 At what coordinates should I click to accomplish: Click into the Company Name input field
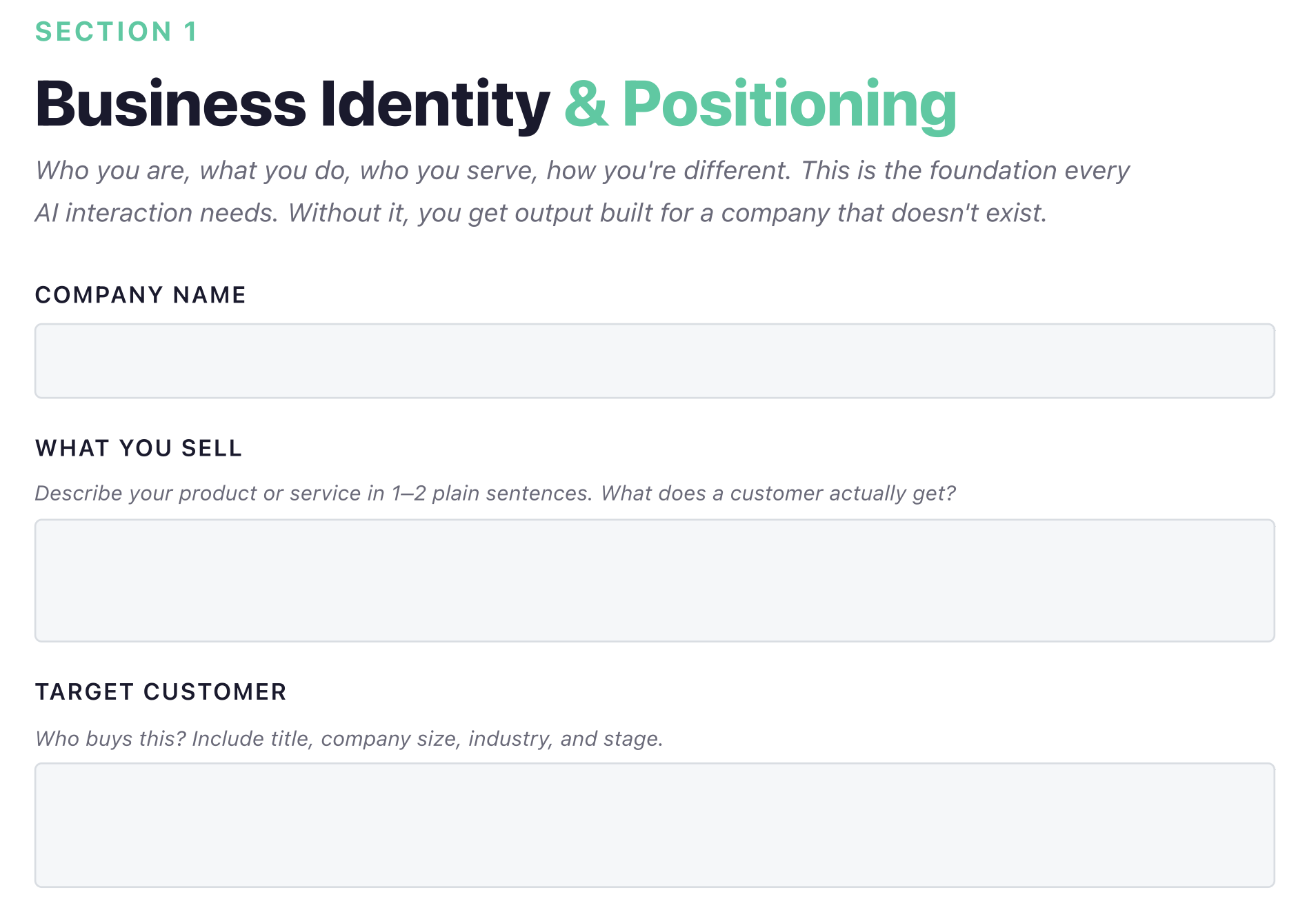pos(655,361)
